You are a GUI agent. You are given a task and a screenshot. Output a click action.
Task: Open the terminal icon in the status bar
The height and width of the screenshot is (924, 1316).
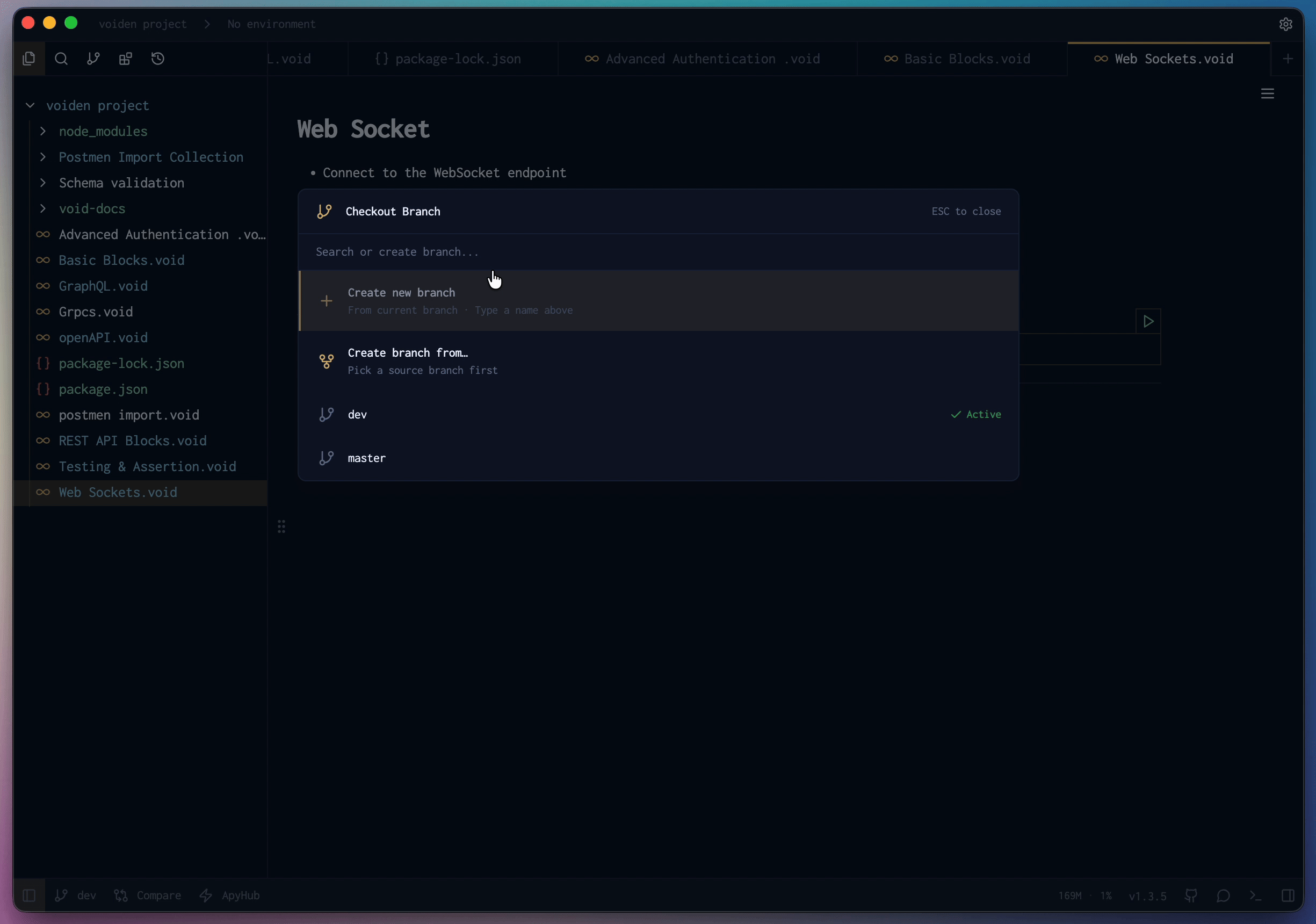[1255, 896]
